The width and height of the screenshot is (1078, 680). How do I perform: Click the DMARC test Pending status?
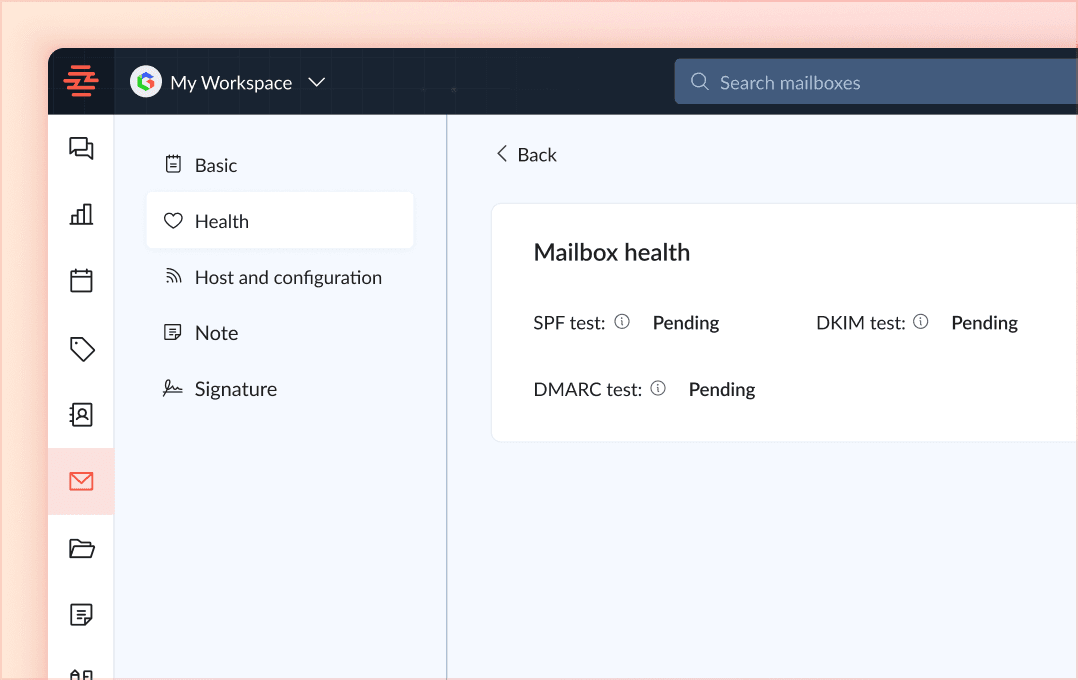[x=722, y=390]
